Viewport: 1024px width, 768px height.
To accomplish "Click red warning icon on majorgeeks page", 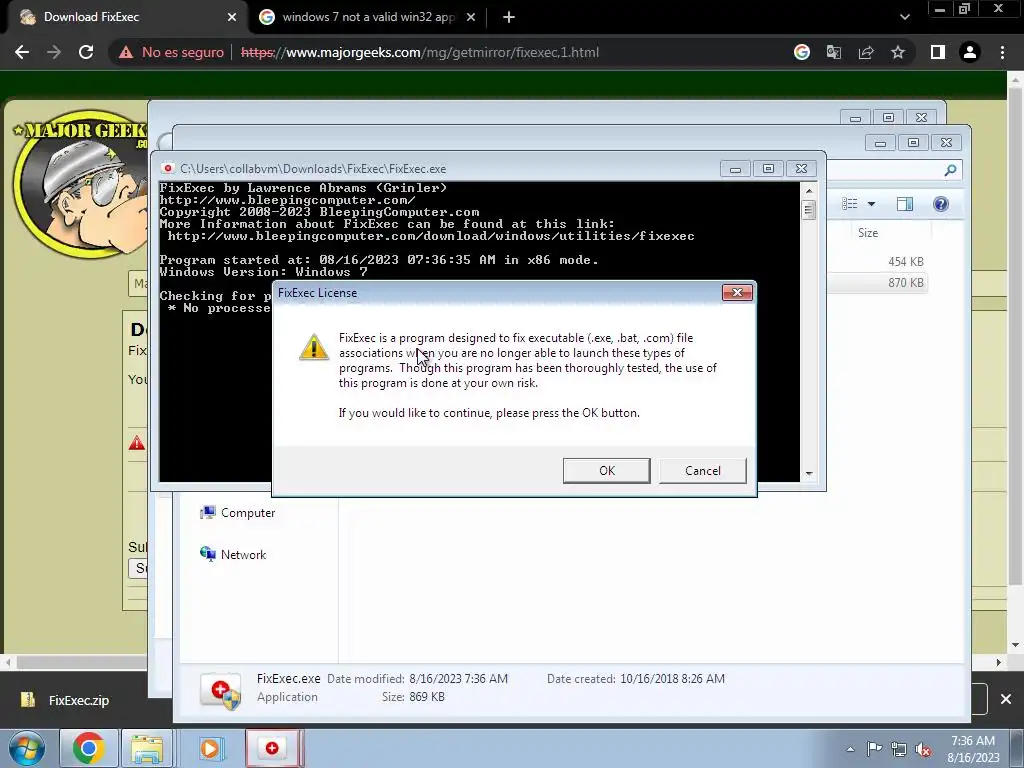I will 136,443.
